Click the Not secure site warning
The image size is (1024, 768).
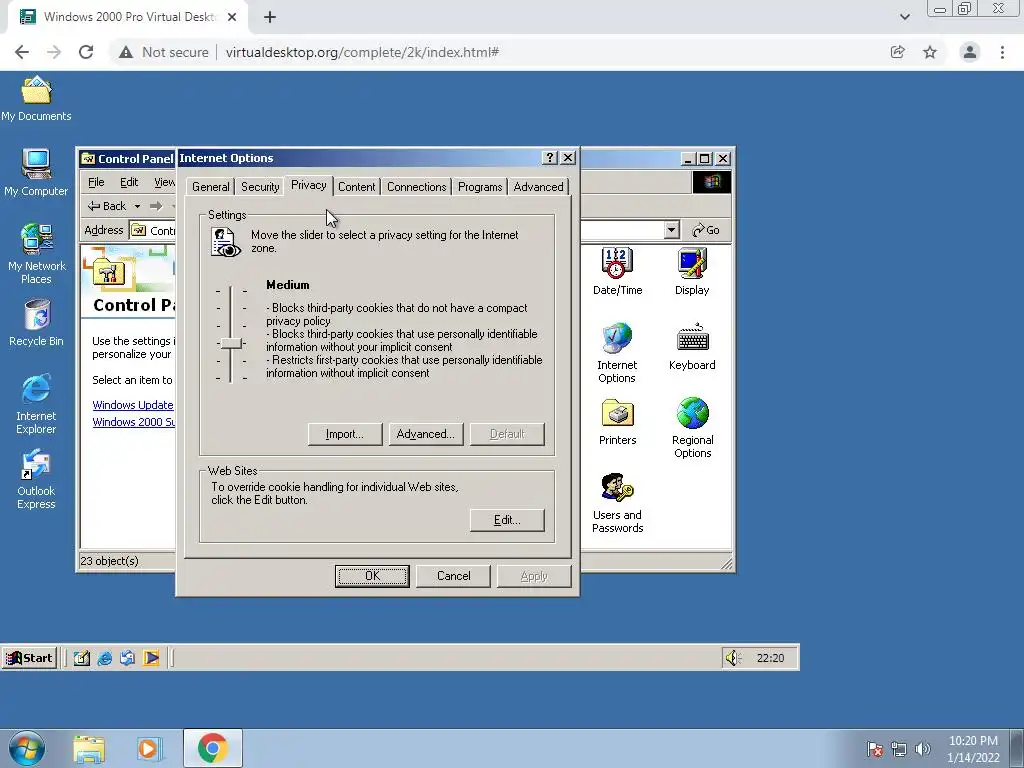[163, 52]
